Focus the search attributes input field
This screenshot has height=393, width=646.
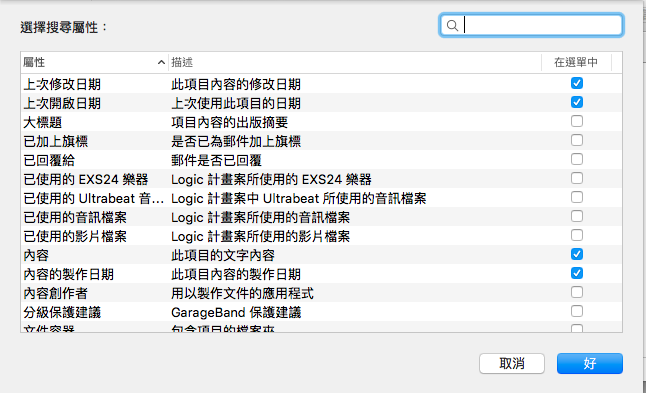click(531, 25)
